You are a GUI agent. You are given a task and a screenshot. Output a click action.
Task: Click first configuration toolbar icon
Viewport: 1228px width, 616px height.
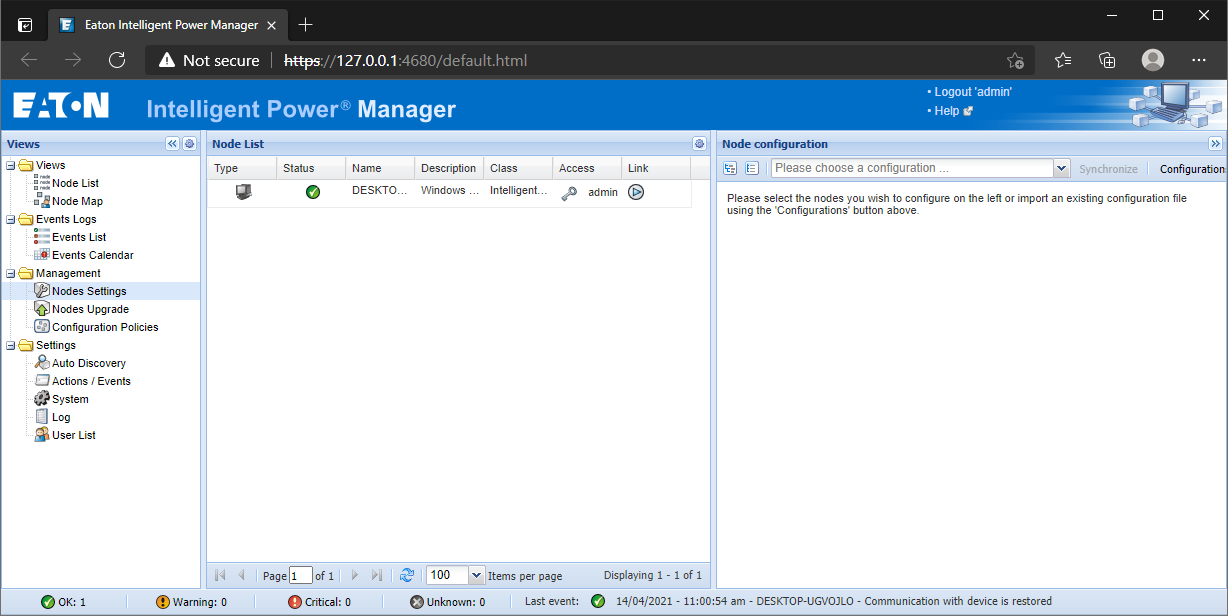(730, 169)
